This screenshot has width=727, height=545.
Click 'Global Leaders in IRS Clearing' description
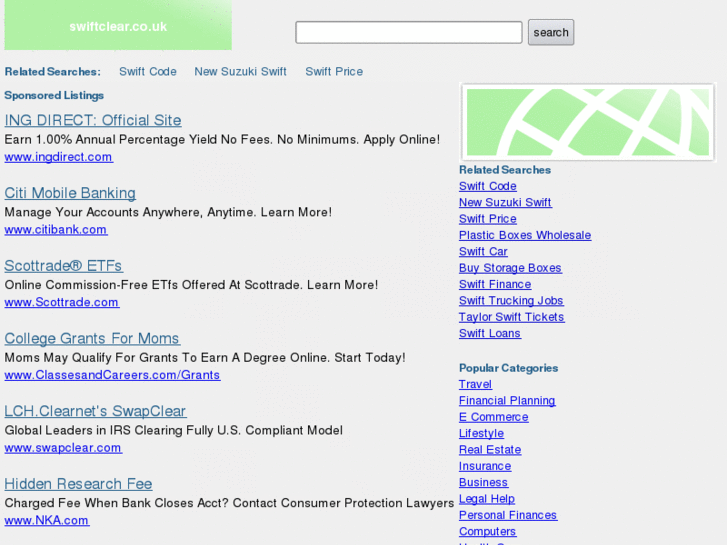[x=173, y=430]
